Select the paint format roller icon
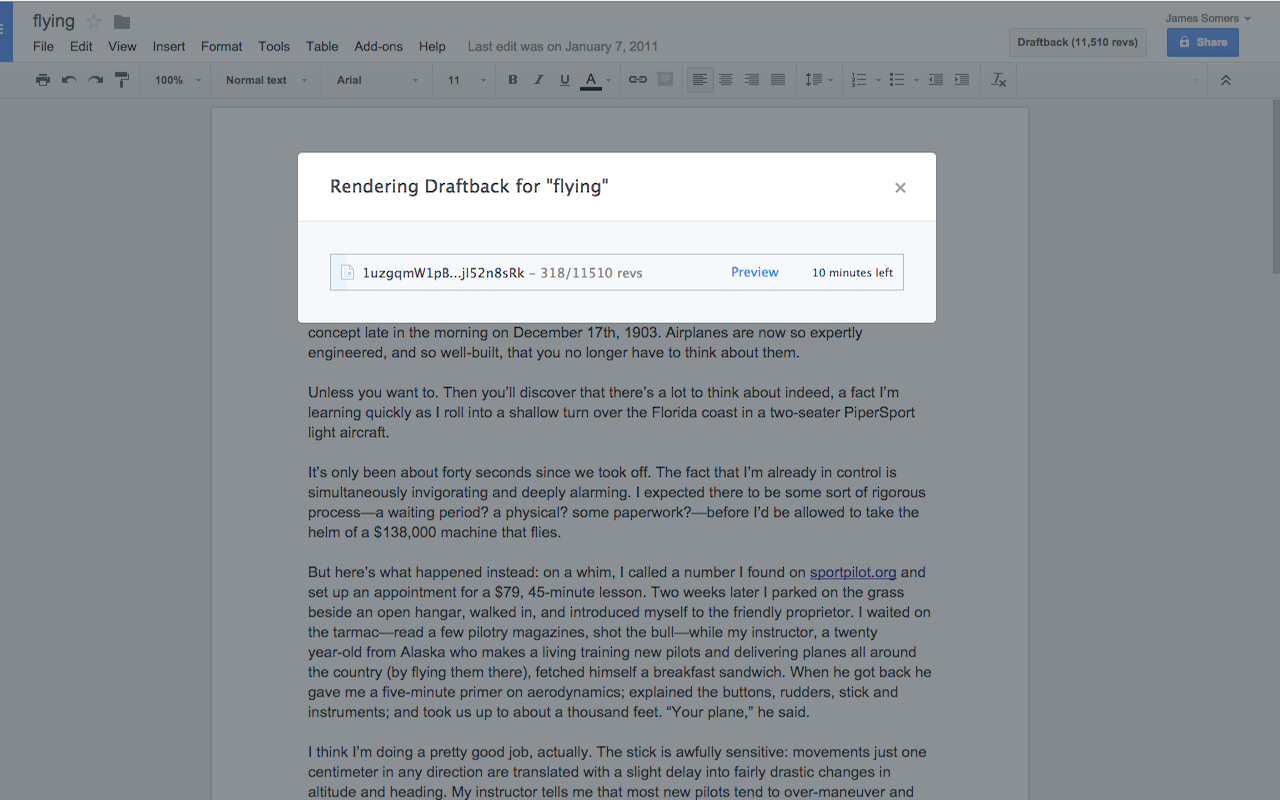 (x=122, y=80)
